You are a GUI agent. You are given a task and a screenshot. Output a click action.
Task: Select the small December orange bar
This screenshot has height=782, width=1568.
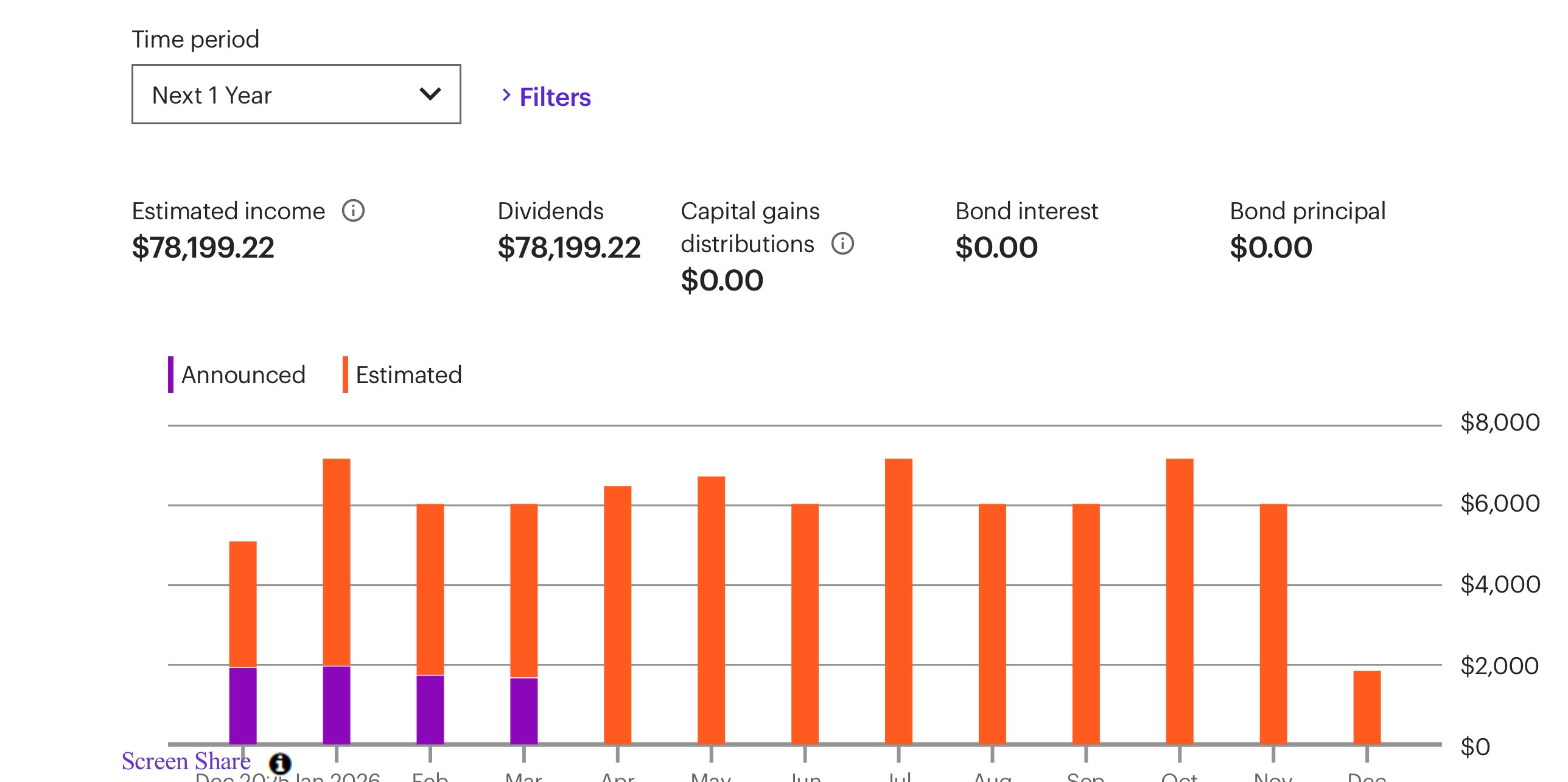pos(1367,708)
